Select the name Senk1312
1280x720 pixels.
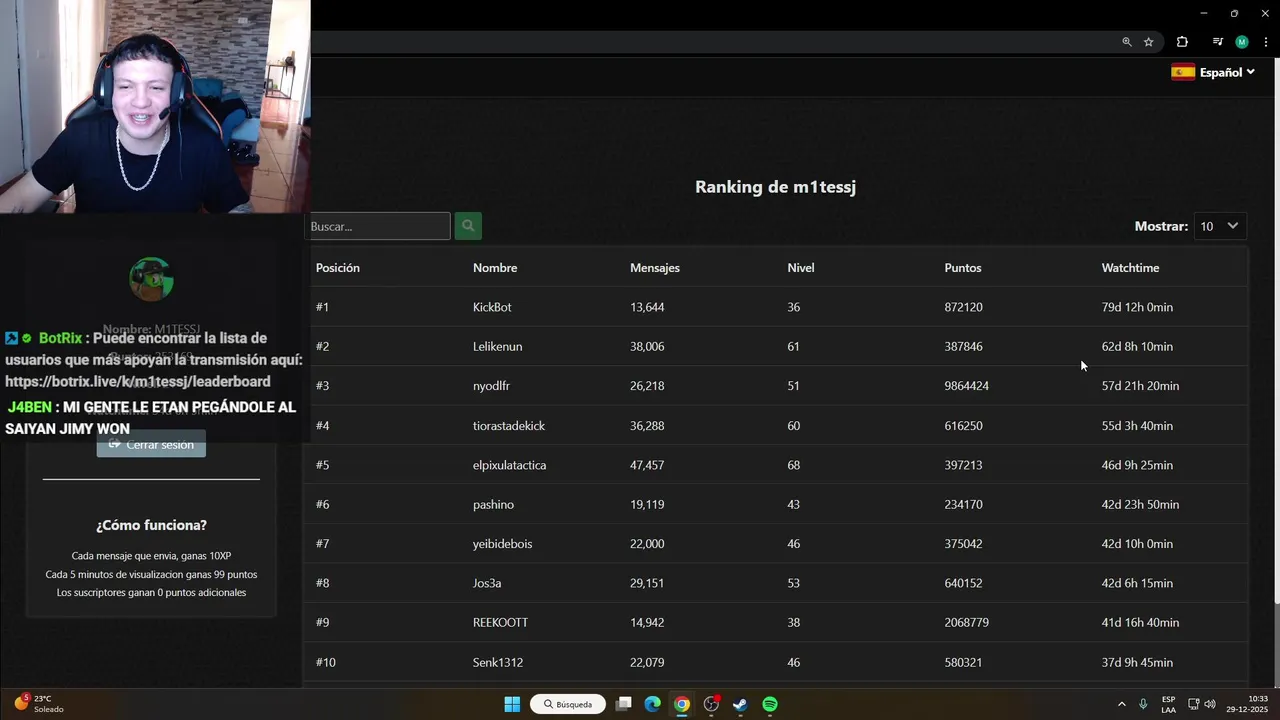tap(498, 662)
